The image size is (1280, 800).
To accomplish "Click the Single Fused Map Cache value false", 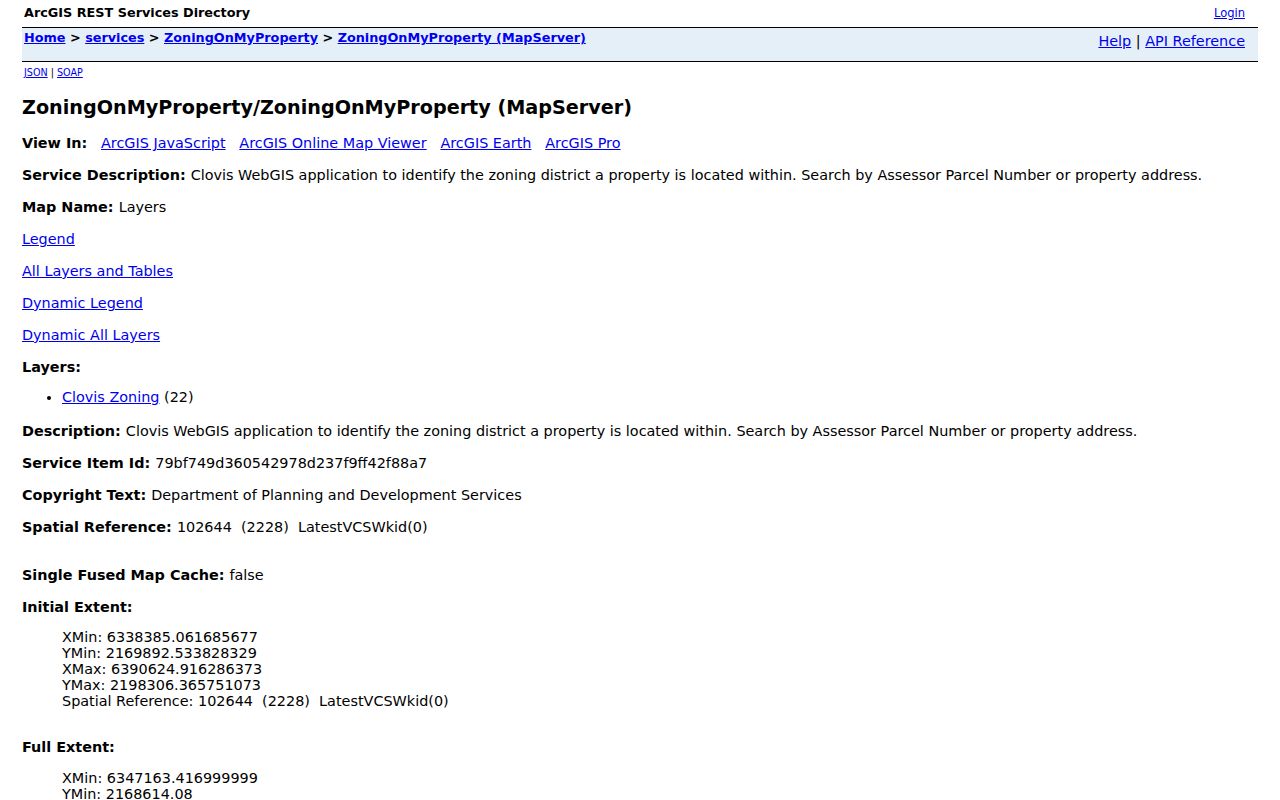I will pyautogui.click(x=246, y=575).
